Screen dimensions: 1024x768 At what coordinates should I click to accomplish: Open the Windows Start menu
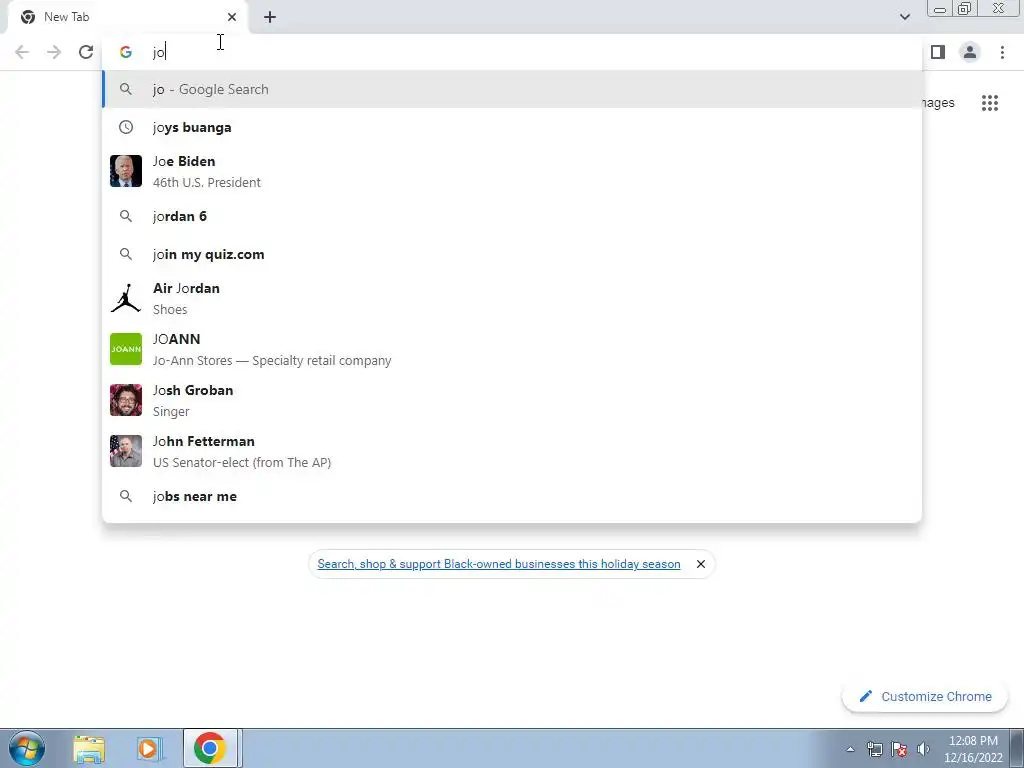point(26,748)
